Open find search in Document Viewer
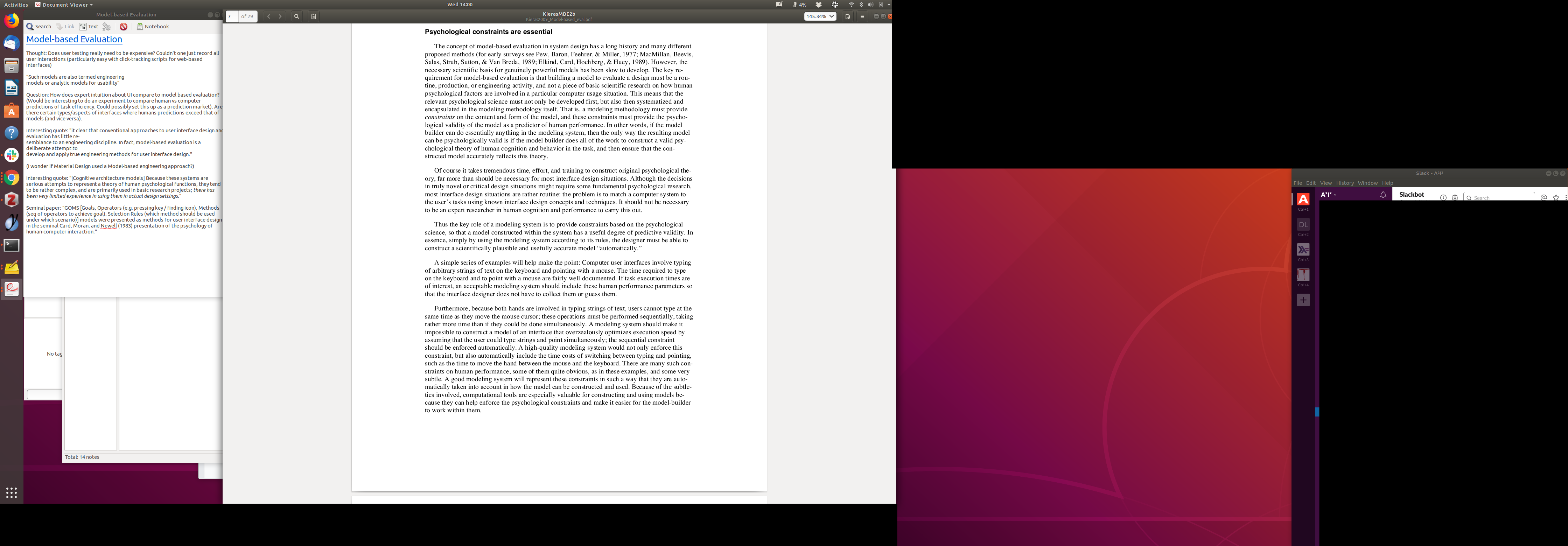This screenshot has height=546, width=1568. 296,16
